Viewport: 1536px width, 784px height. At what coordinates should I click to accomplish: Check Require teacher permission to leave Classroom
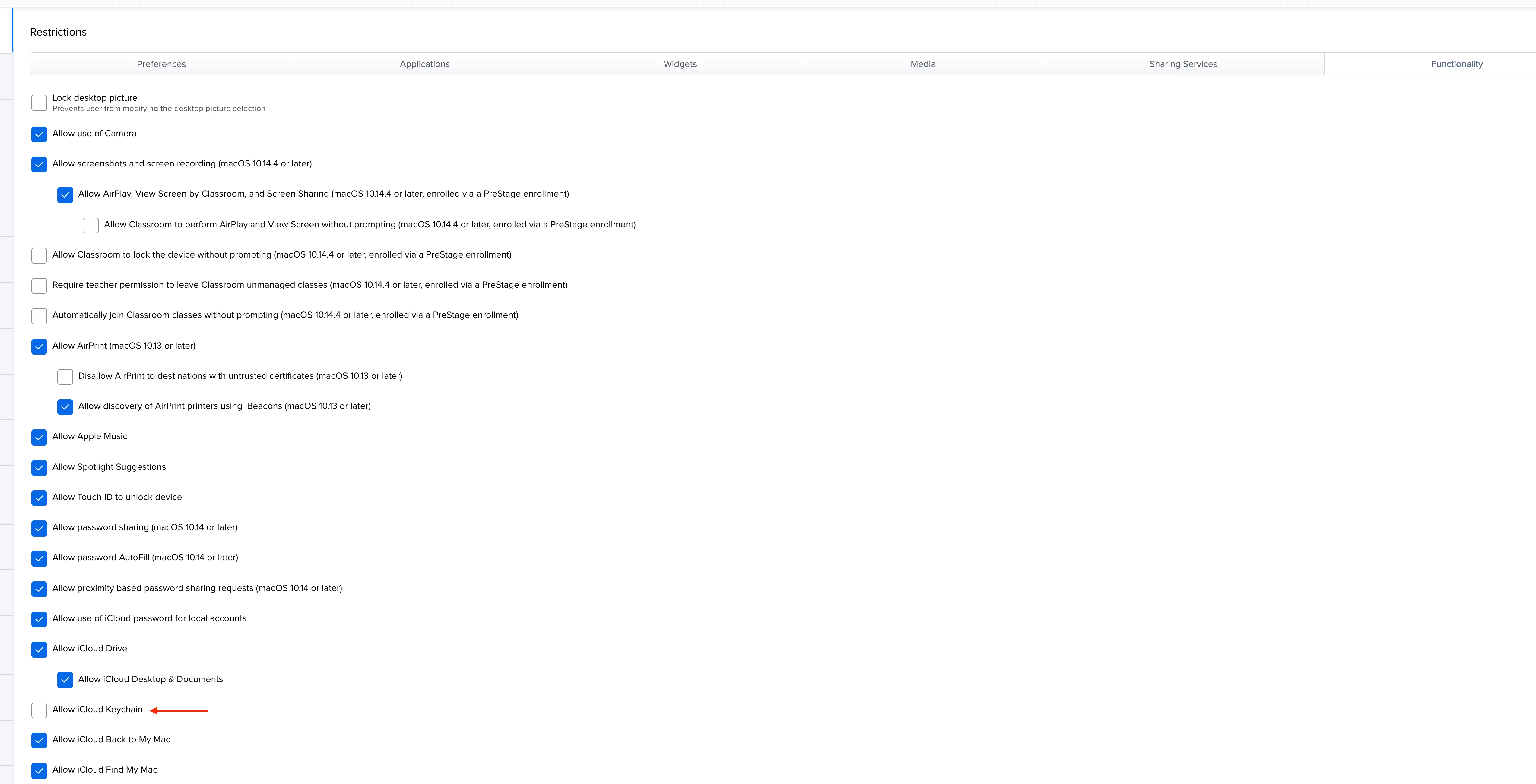[x=39, y=286]
